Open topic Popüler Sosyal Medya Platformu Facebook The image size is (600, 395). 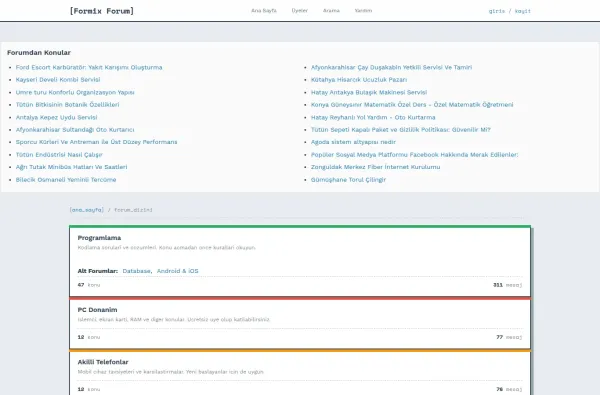click(414, 155)
